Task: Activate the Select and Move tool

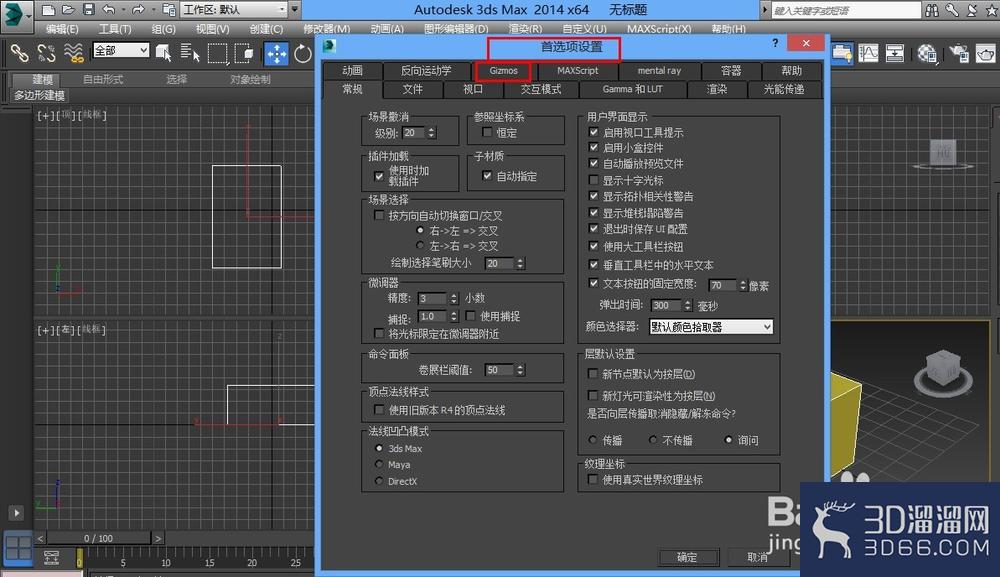Action: pos(276,54)
